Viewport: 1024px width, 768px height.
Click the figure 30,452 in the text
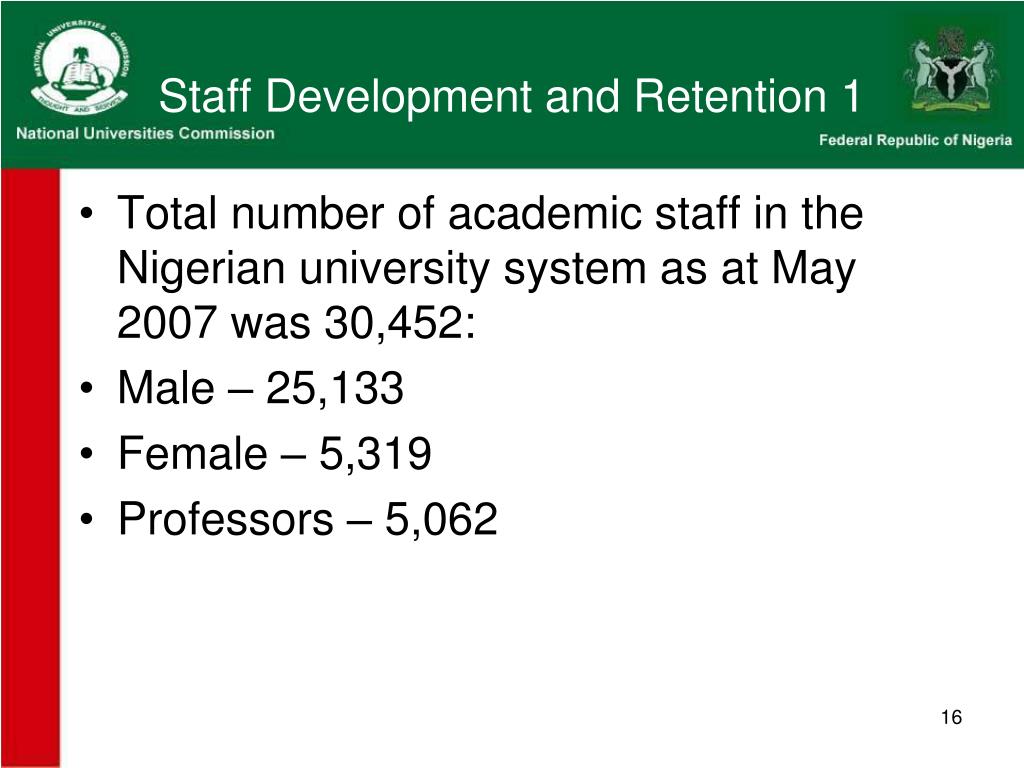click(394, 323)
